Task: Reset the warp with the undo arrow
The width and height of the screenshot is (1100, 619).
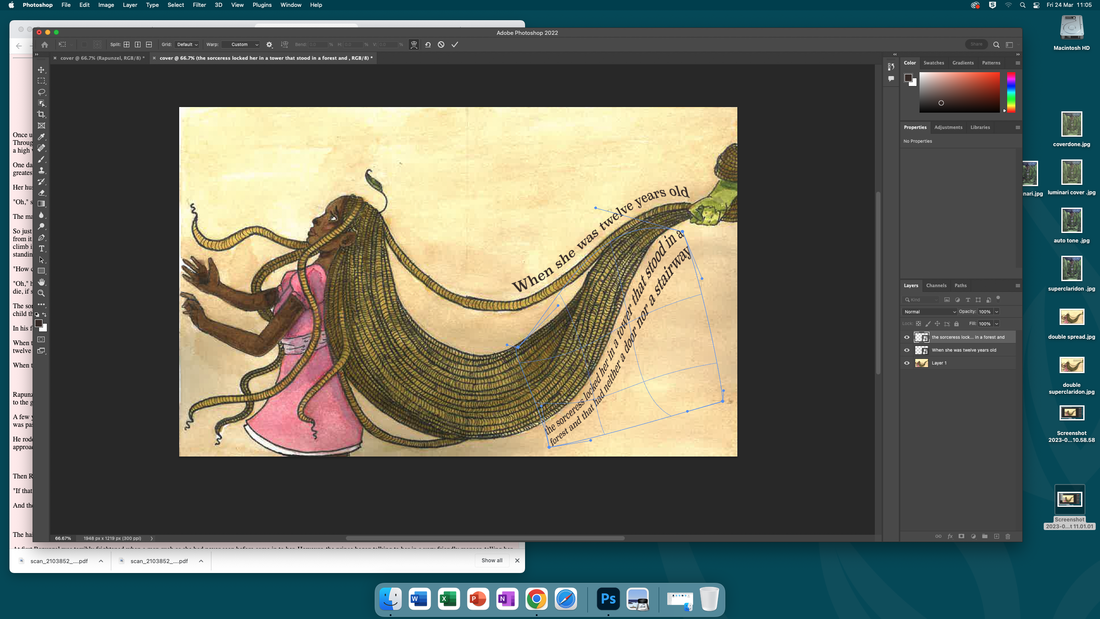Action: [427, 44]
